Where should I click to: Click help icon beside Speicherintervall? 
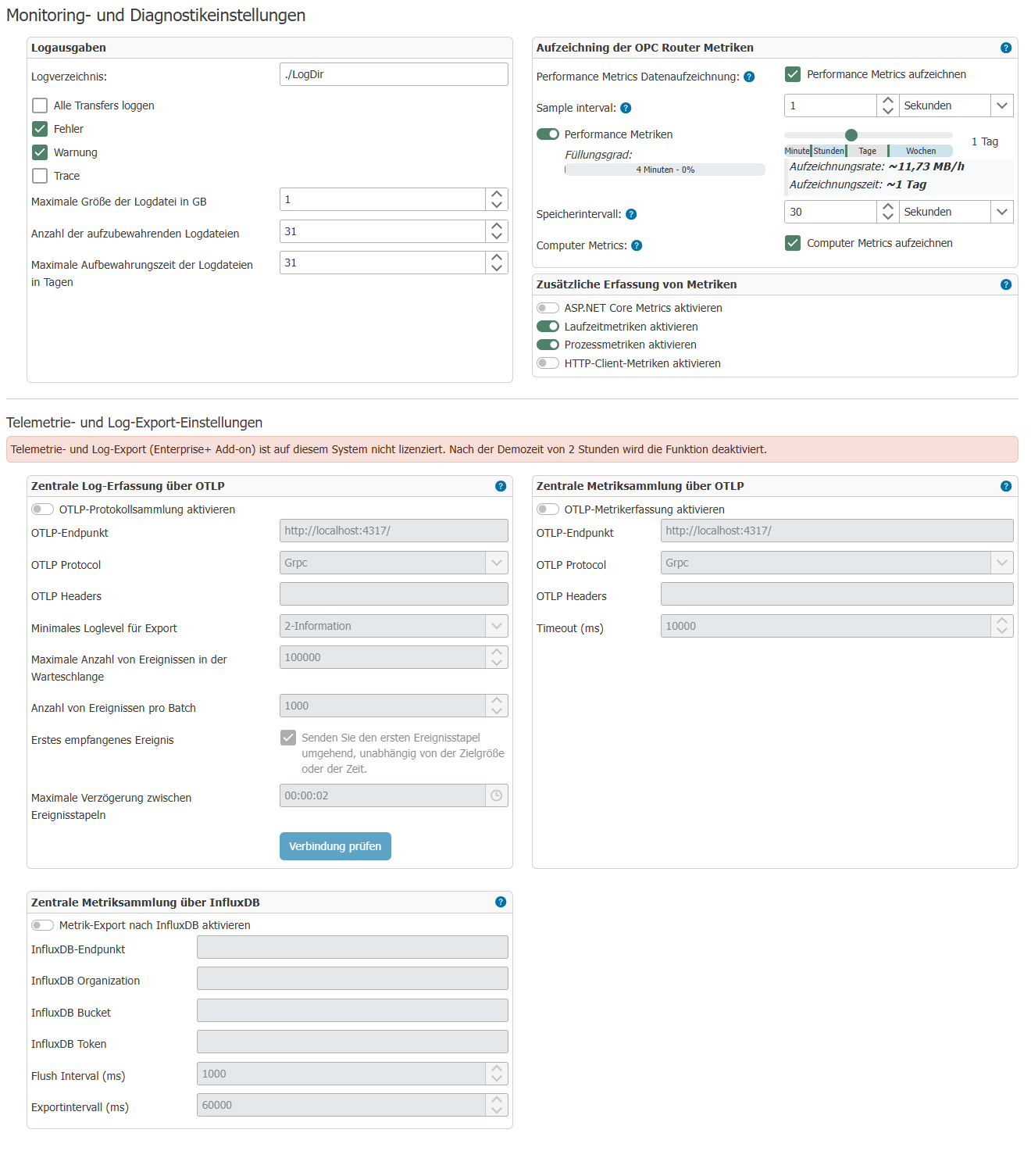tap(631, 214)
